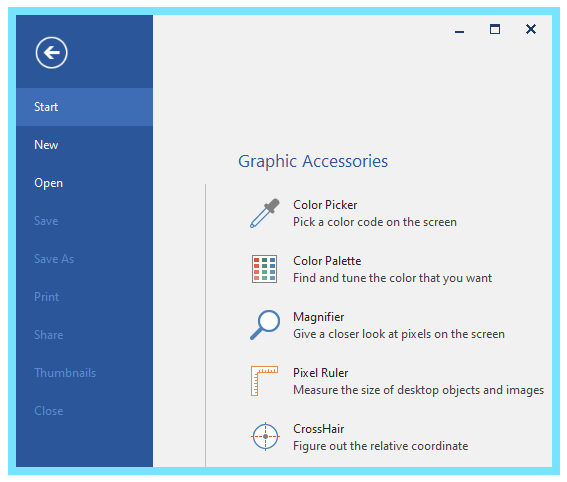Select Close in the sidebar
The height and width of the screenshot is (482, 567).
click(x=85, y=411)
